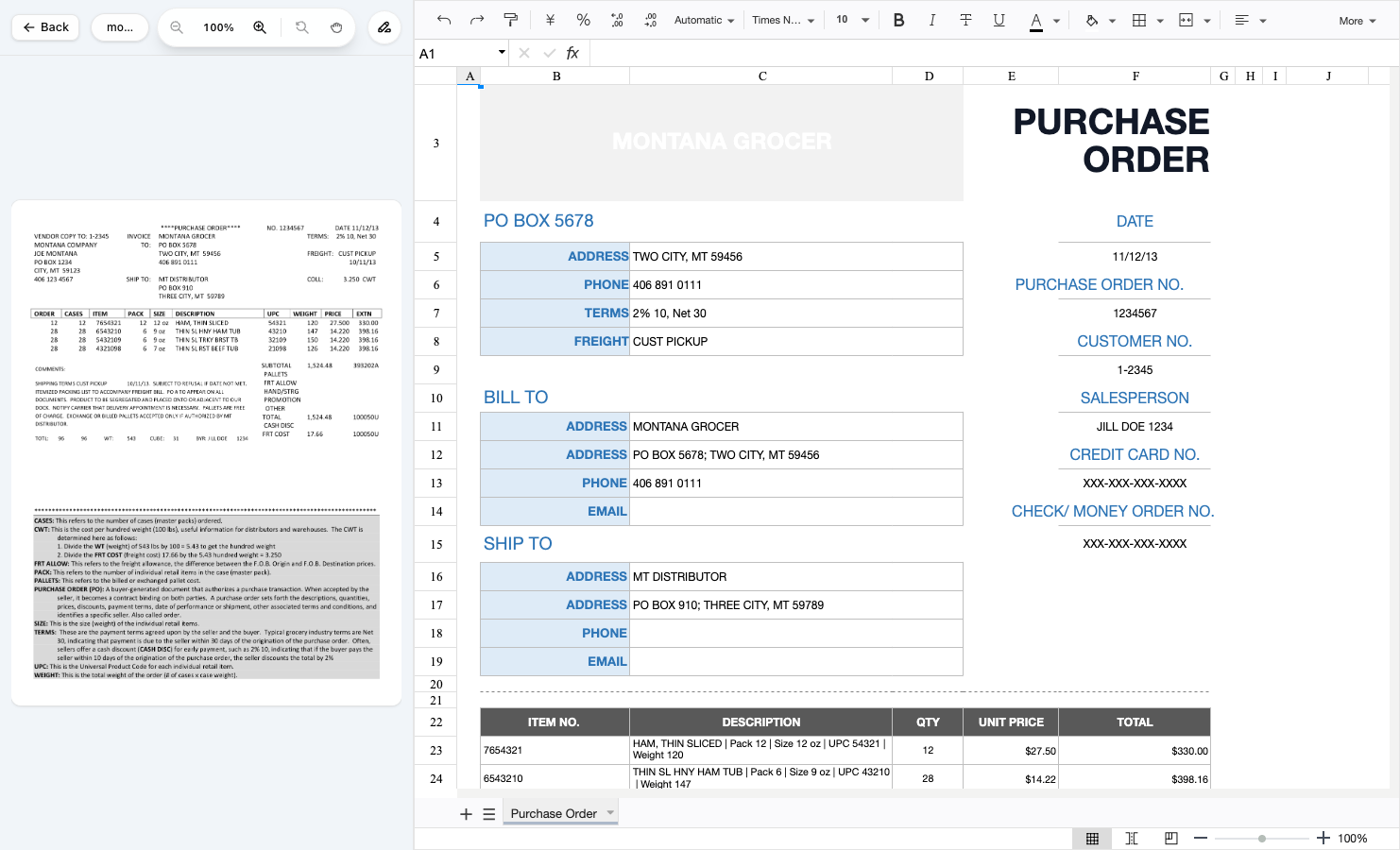Open the Times New Roman font dropdown
The height and width of the screenshot is (850, 1400).
click(783, 20)
